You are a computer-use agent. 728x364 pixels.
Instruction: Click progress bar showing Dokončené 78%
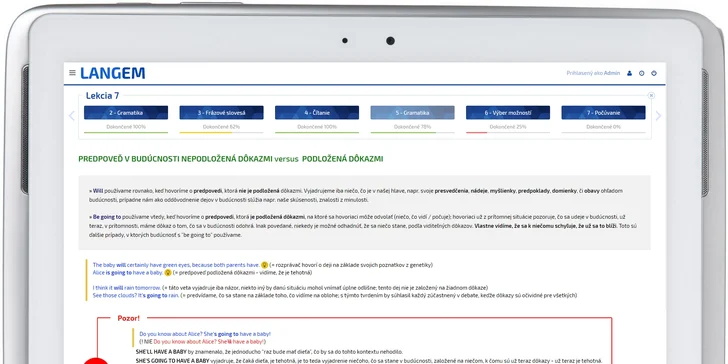click(412, 132)
